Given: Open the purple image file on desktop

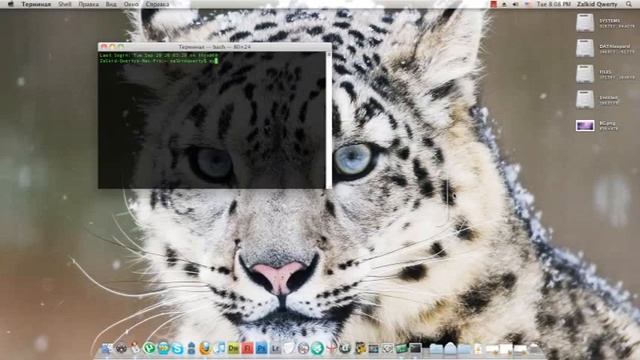Looking at the screenshot, I should click(585, 125).
